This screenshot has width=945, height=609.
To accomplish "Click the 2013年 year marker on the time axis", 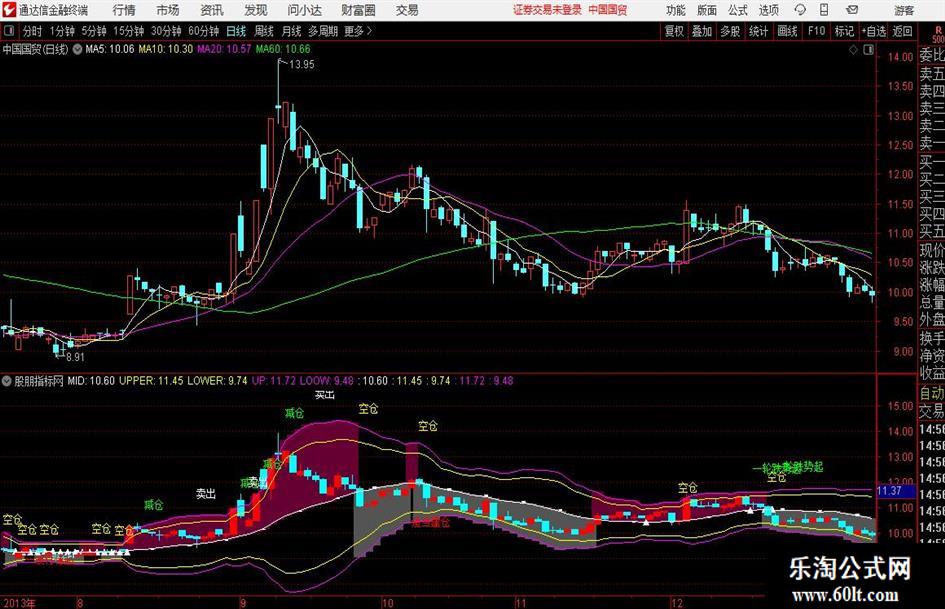I will point(19,603).
